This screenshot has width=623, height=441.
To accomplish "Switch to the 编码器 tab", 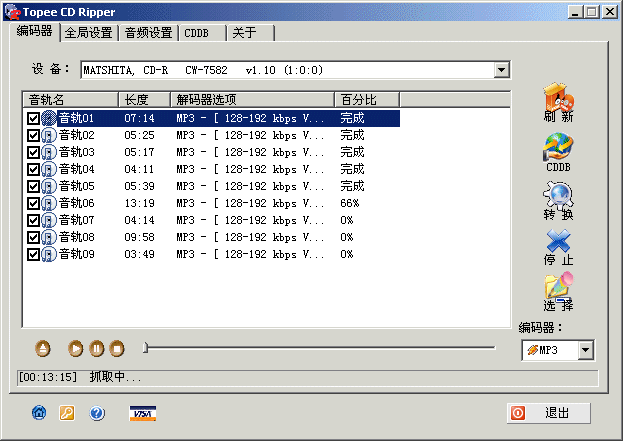I will (x=35, y=31).
